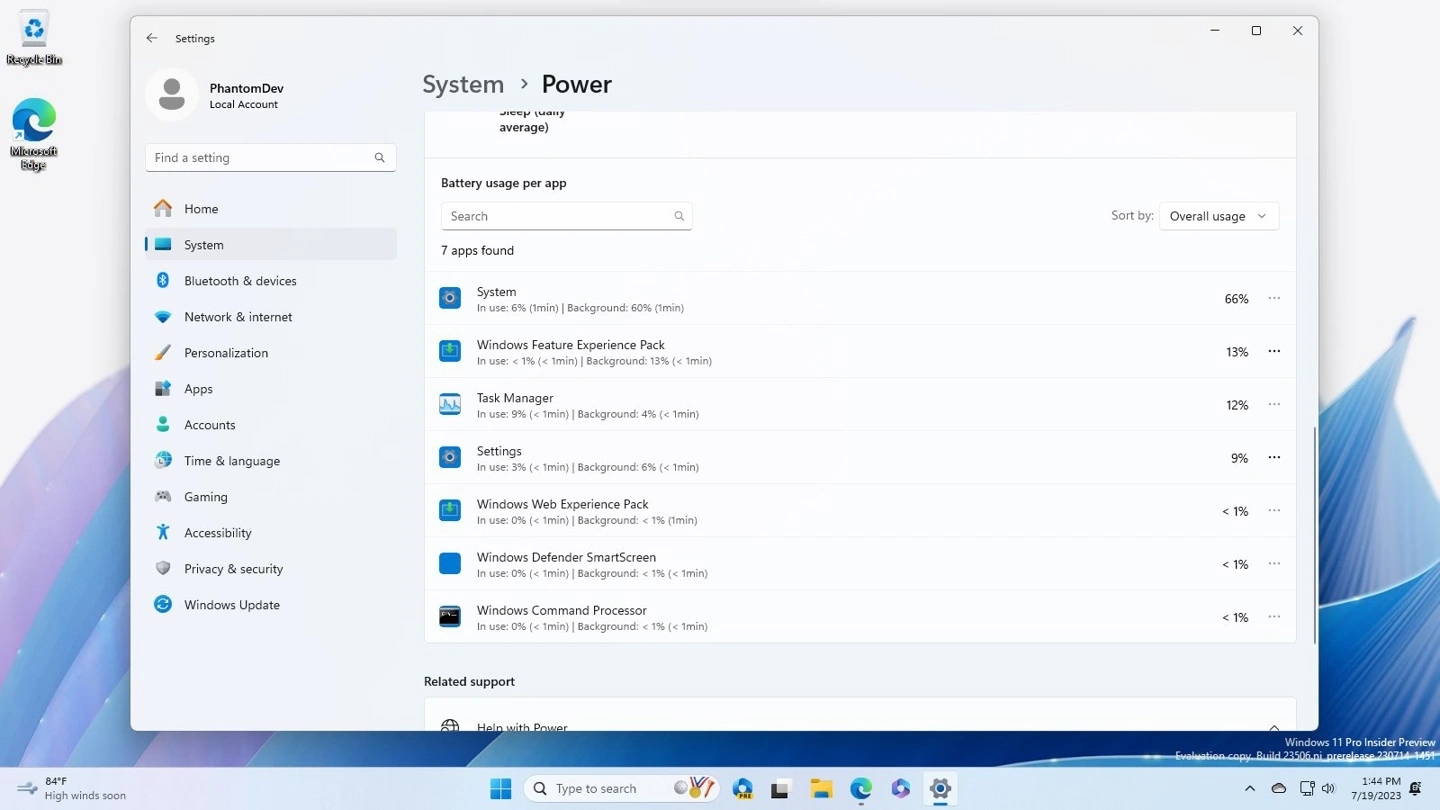Click the battery usage app search field

coord(560,215)
